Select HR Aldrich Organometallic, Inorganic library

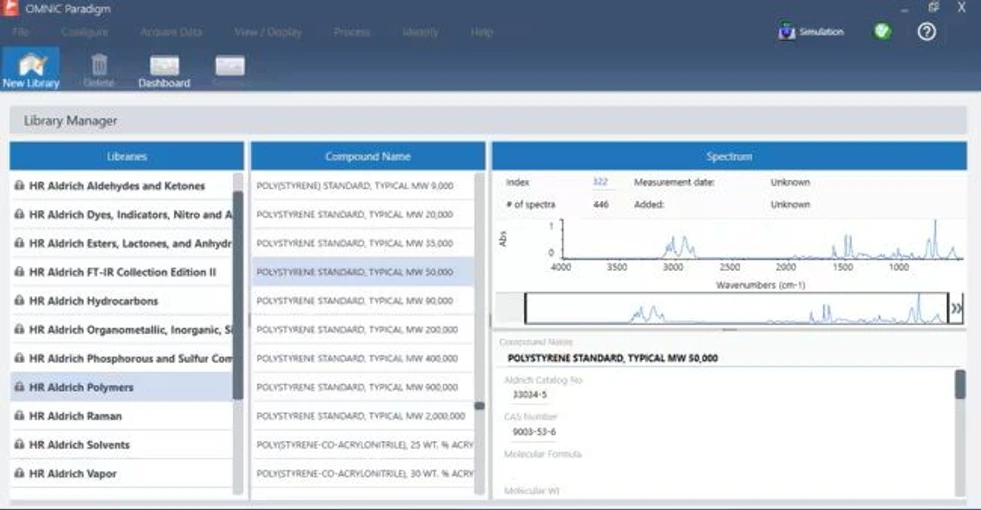(121, 330)
